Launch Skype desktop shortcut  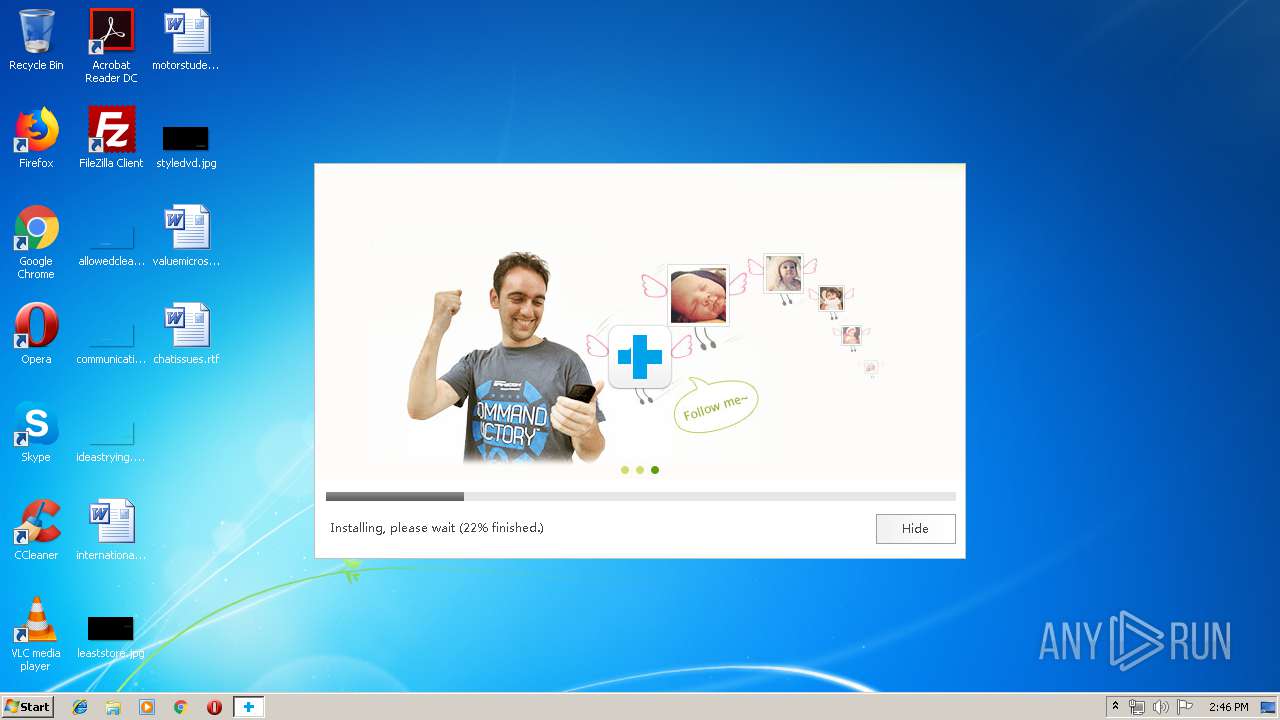point(36,432)
